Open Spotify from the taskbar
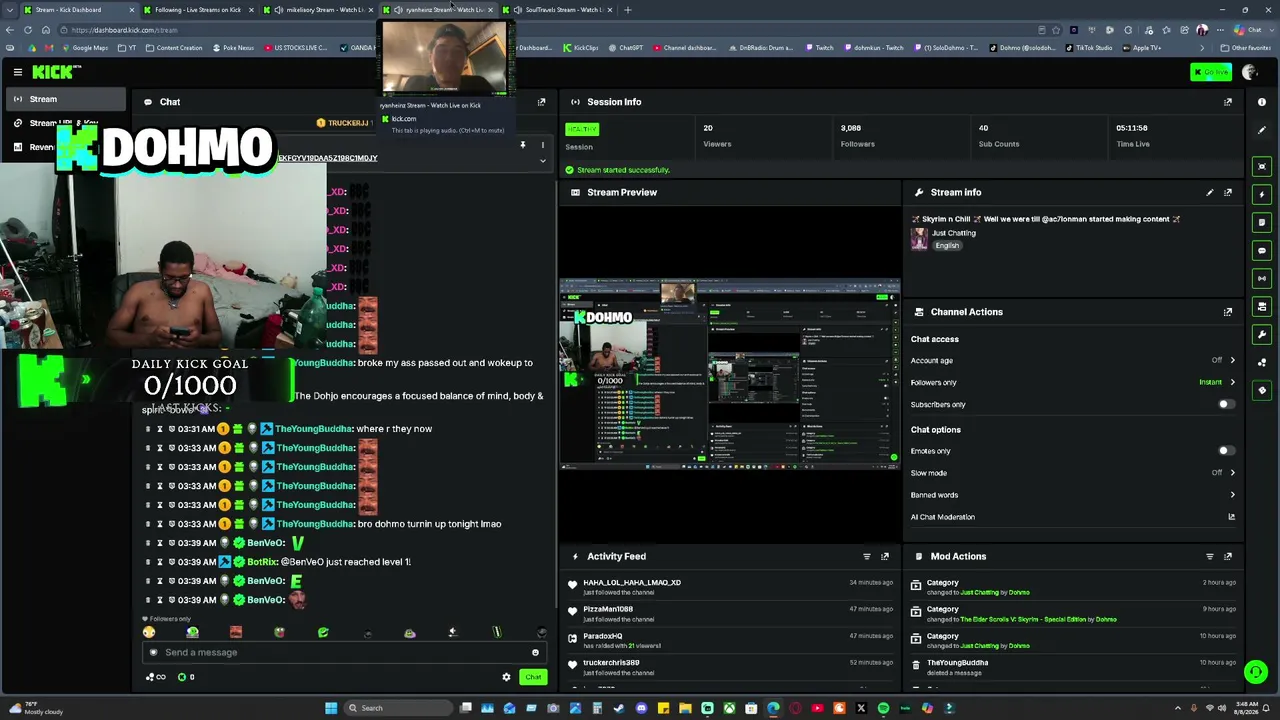Viewport: 1280px width, 720px height. pos(883,708)
